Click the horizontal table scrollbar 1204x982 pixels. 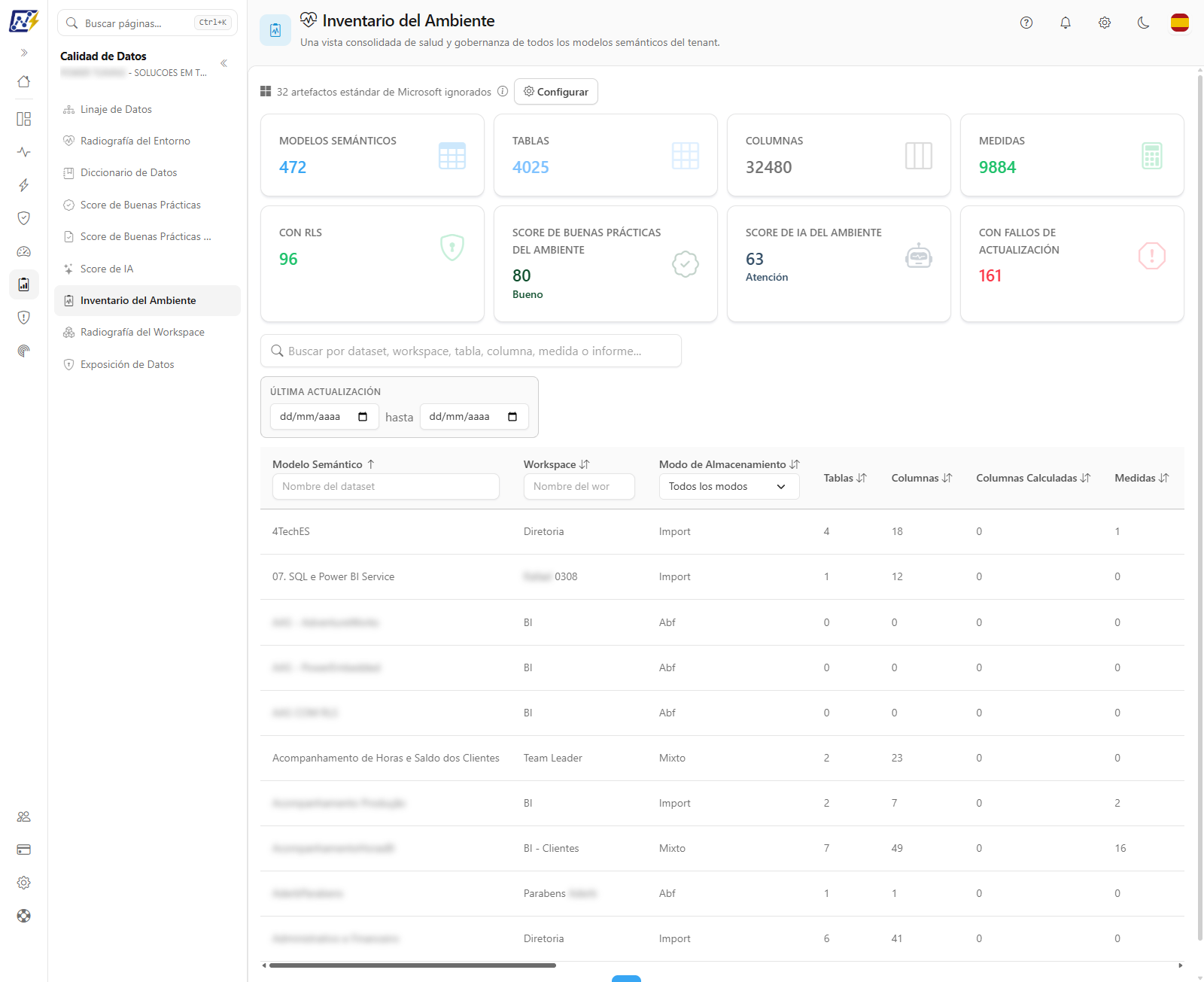coord(412,965)
